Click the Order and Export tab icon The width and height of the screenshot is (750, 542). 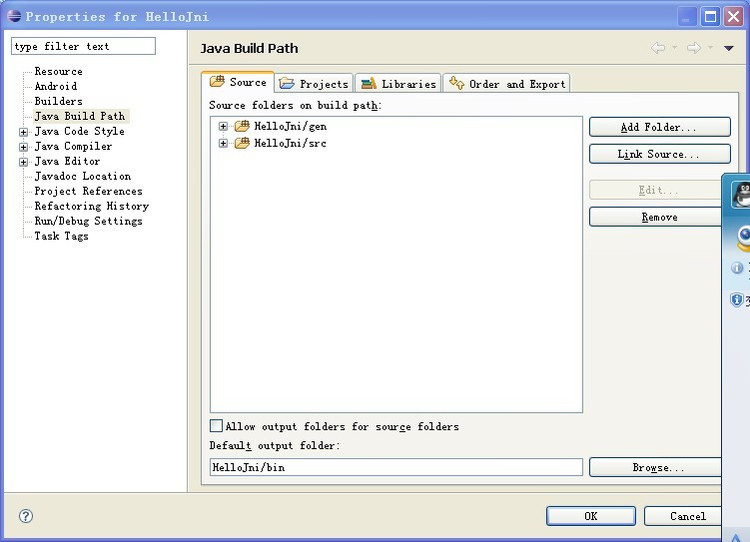tap(456, 83)
